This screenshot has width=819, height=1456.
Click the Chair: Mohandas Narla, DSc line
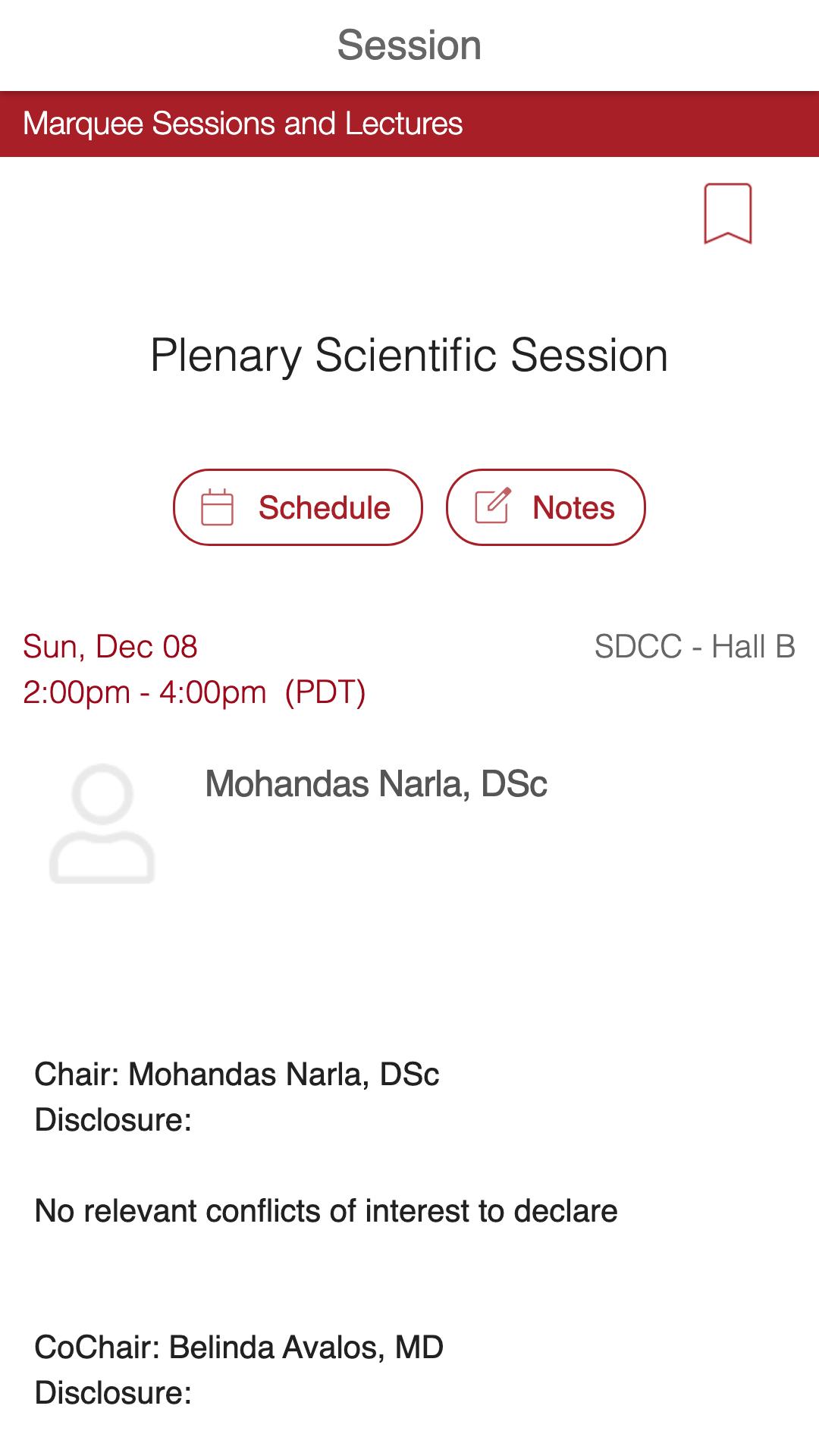[237, 1075]
